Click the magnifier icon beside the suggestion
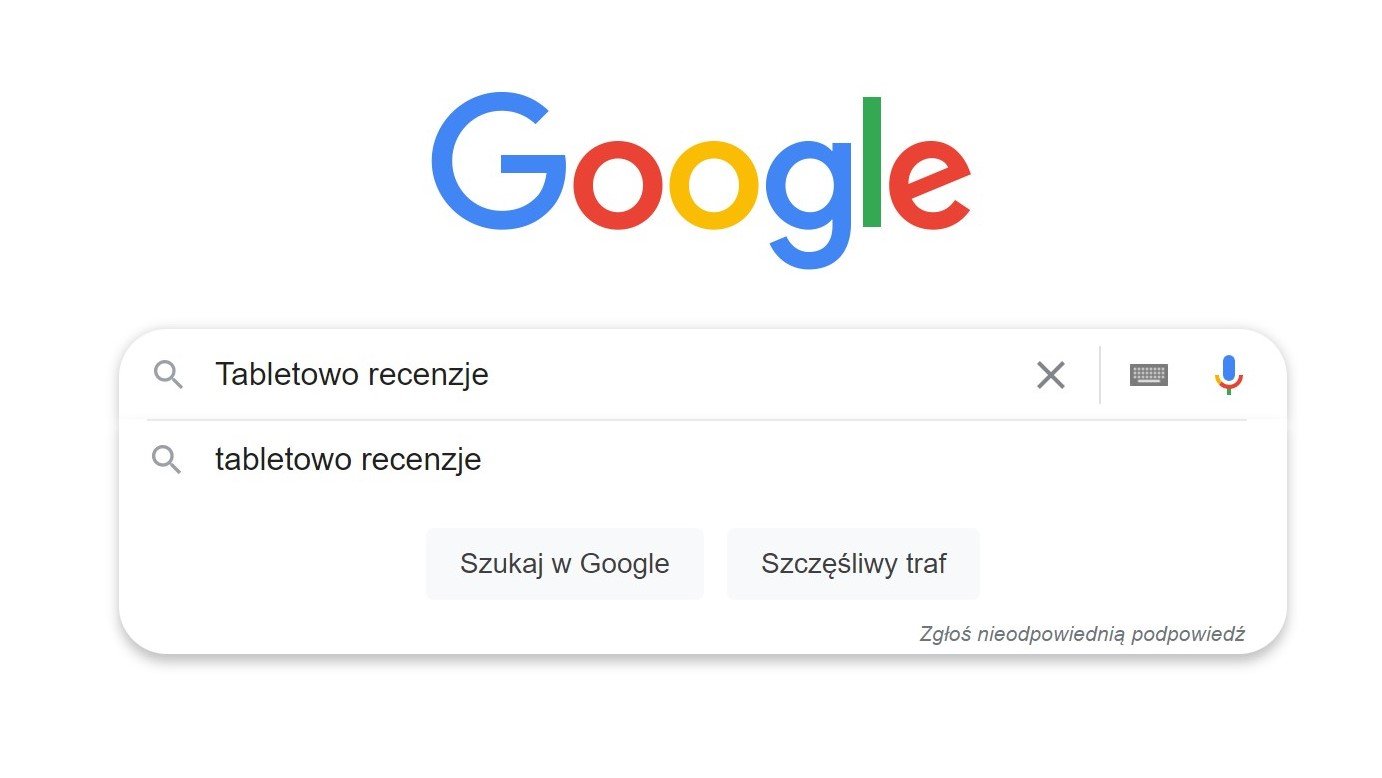This screenshot has width=1382, height=778. pyautogui.click(x=167, y=460)
